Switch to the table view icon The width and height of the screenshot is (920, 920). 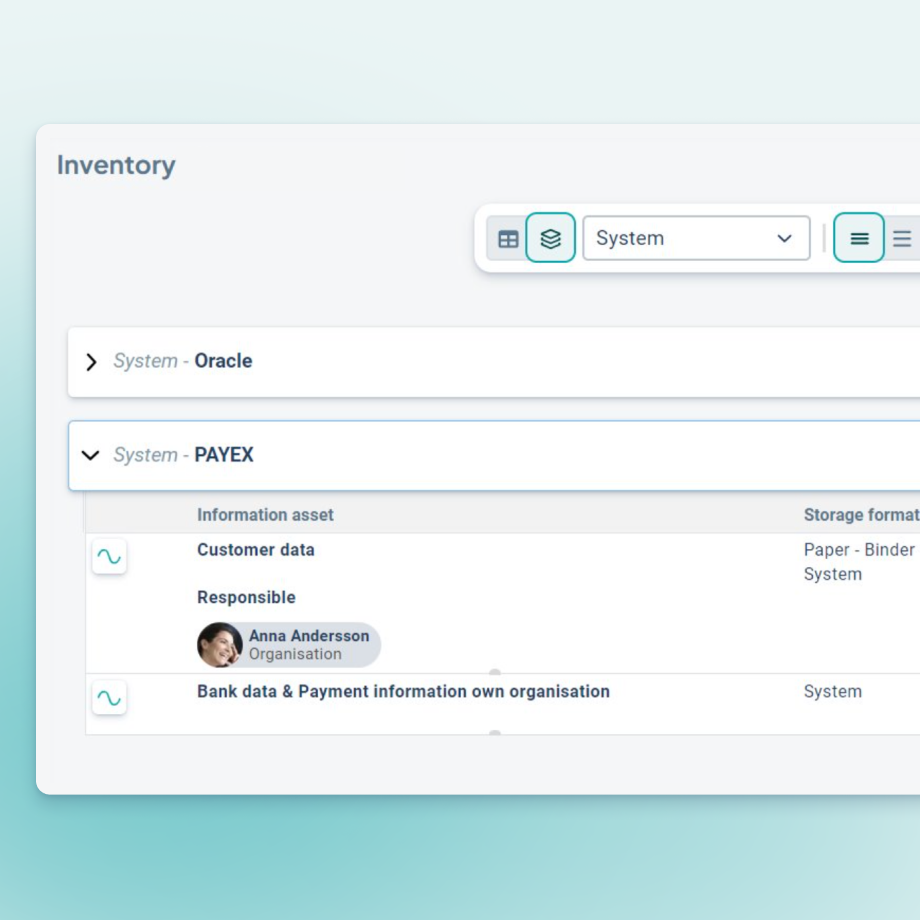pyautogui.click(x=508, y=239)
